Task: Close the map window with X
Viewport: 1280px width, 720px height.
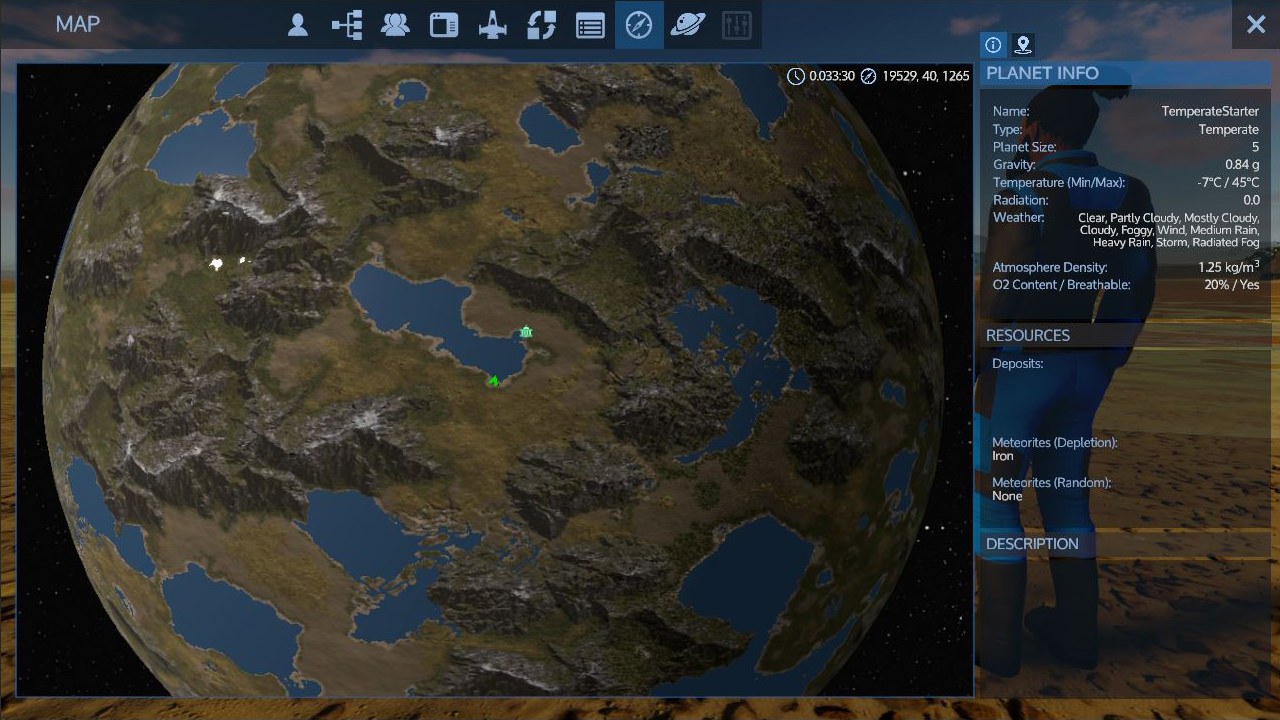Action: pyautogui.click(x=1256, y=25)
